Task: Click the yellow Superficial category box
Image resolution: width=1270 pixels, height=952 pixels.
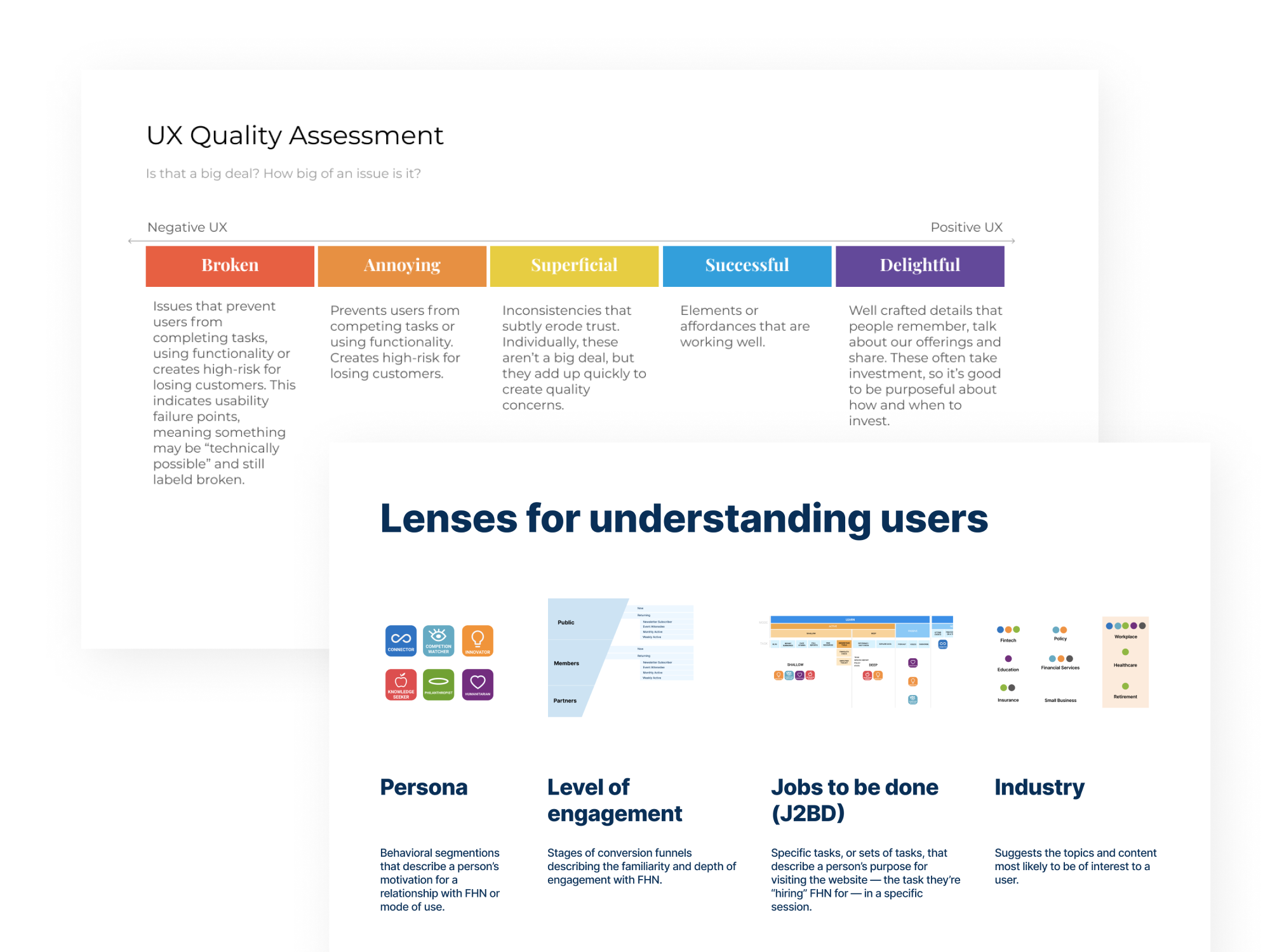Action: pyautogui.click(x=574, y=266)
